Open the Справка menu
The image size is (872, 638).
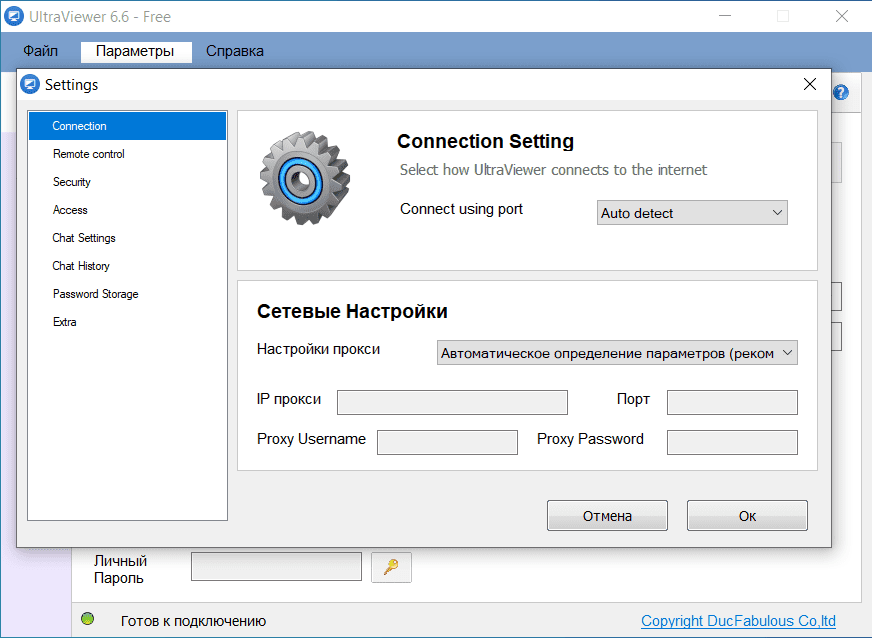(x=235, y=51)
